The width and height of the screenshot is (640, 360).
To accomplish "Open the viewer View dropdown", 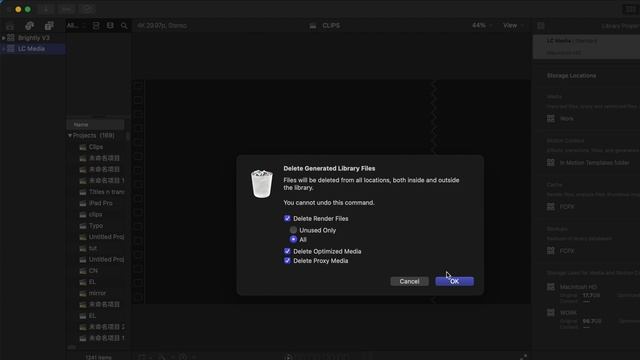I will click(513, 25).
